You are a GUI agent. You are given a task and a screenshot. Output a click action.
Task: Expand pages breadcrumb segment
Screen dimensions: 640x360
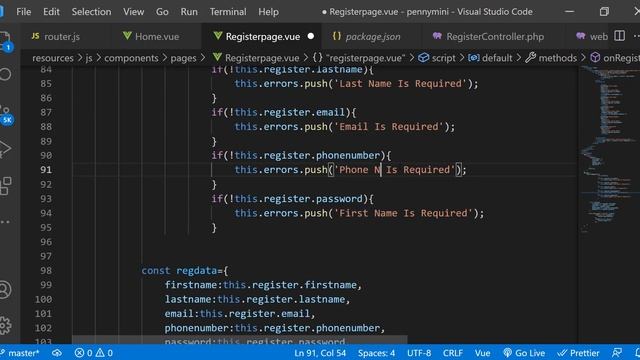coord(183,58)
